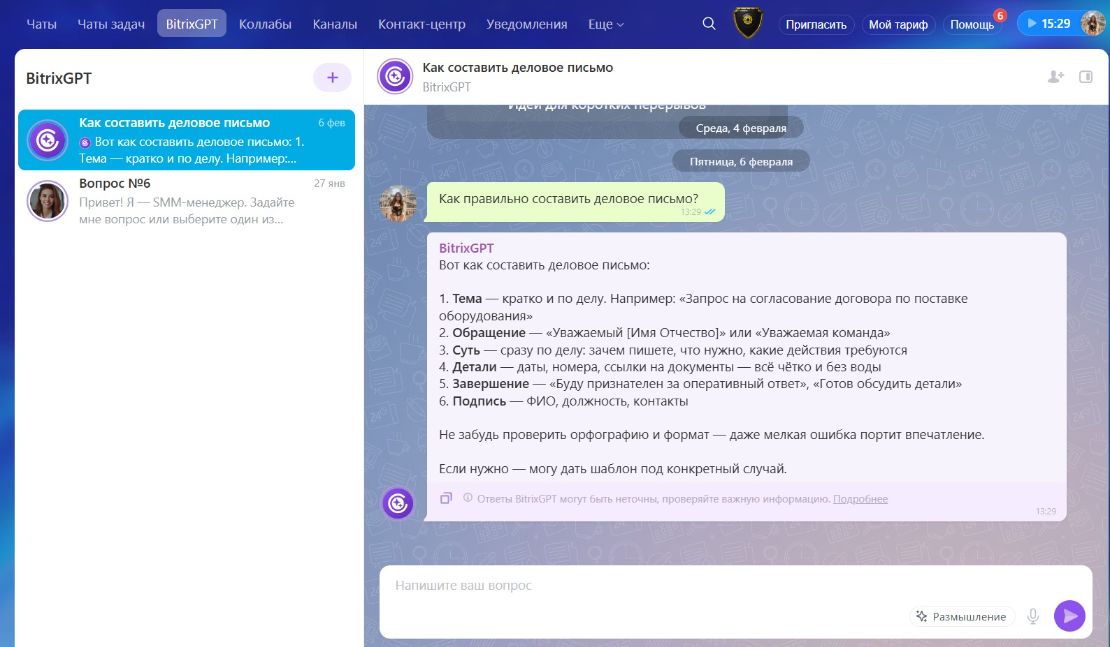Click the gold shield company logo icon
1110x647 pixels.
[x=747, y=23]
